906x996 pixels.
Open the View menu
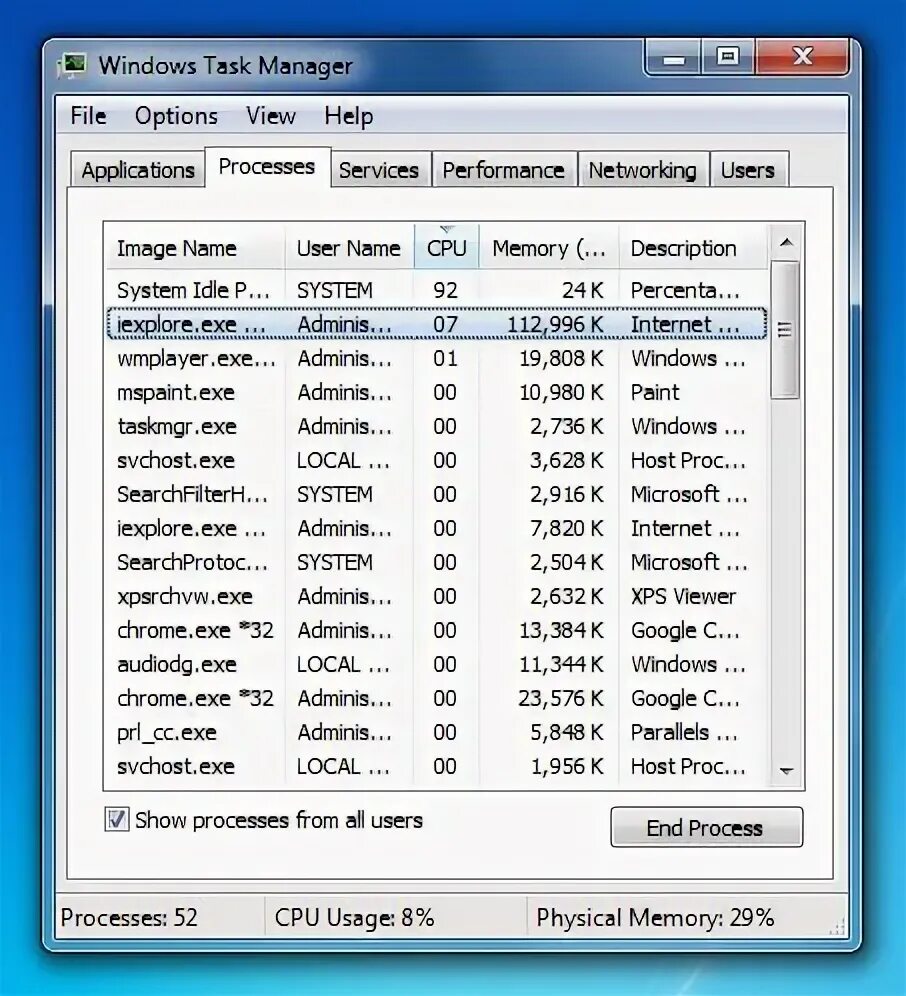(x=271, y=116)
